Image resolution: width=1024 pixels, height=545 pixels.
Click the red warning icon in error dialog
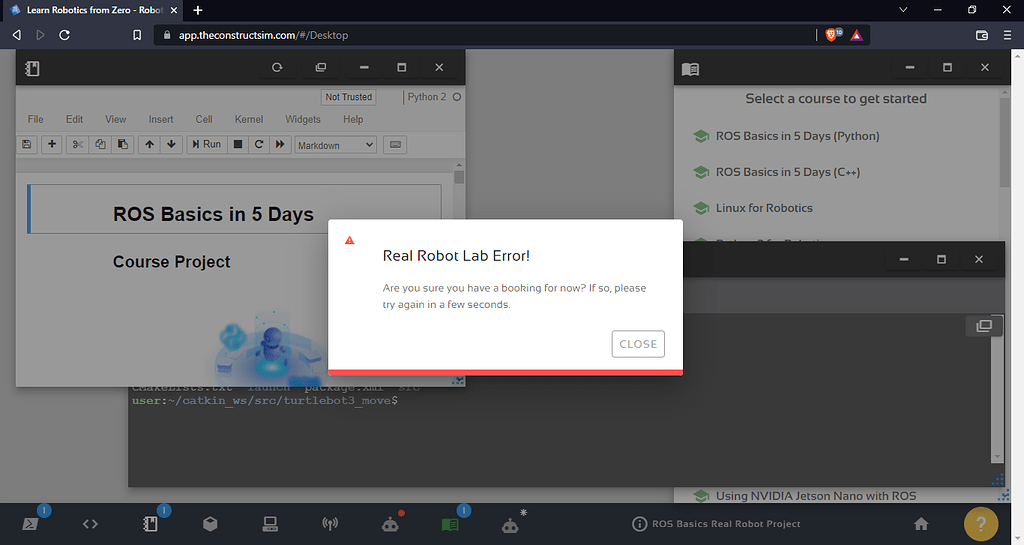point(349,240)
